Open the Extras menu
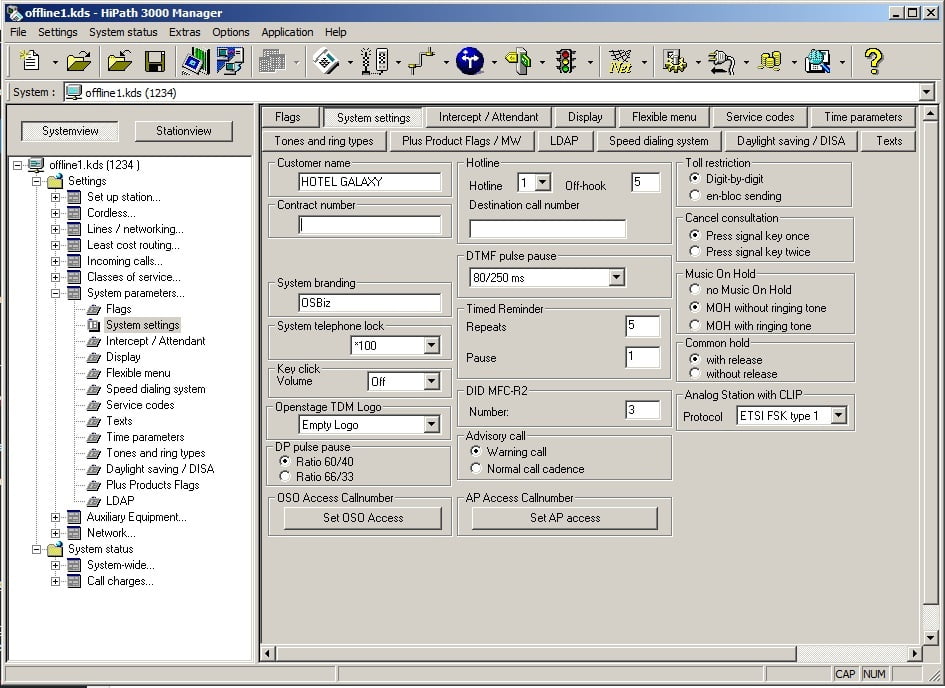Image resolution: width=945 pixels, height=688 pixels. coord(185,32)
